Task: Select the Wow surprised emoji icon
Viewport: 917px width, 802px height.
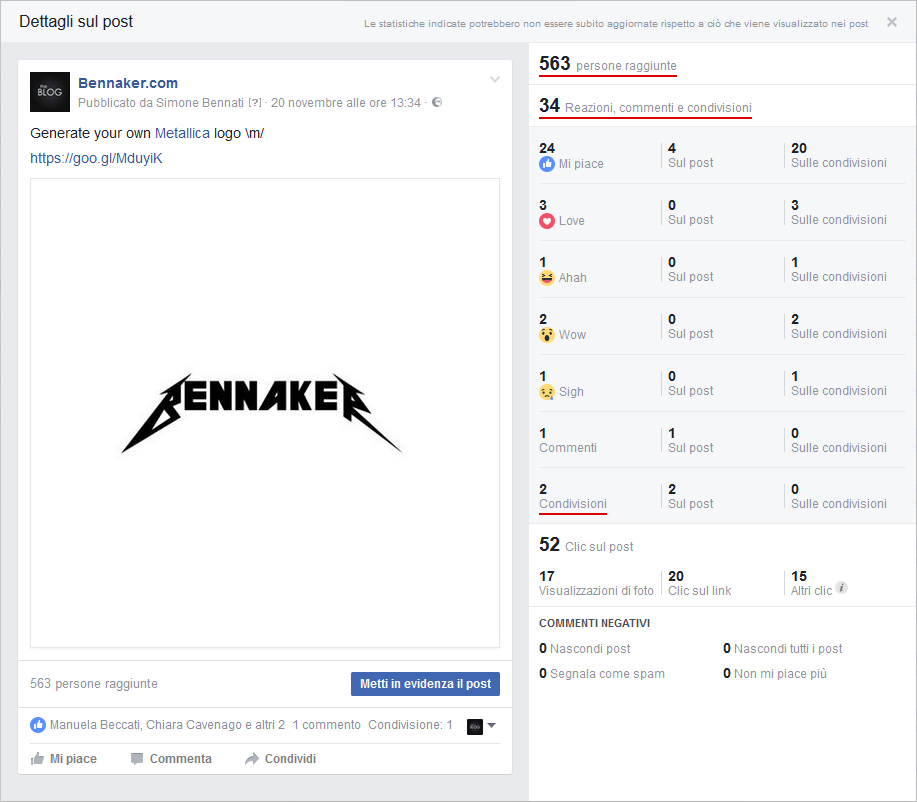Action: pyautogui.click(x=547, y=333)
